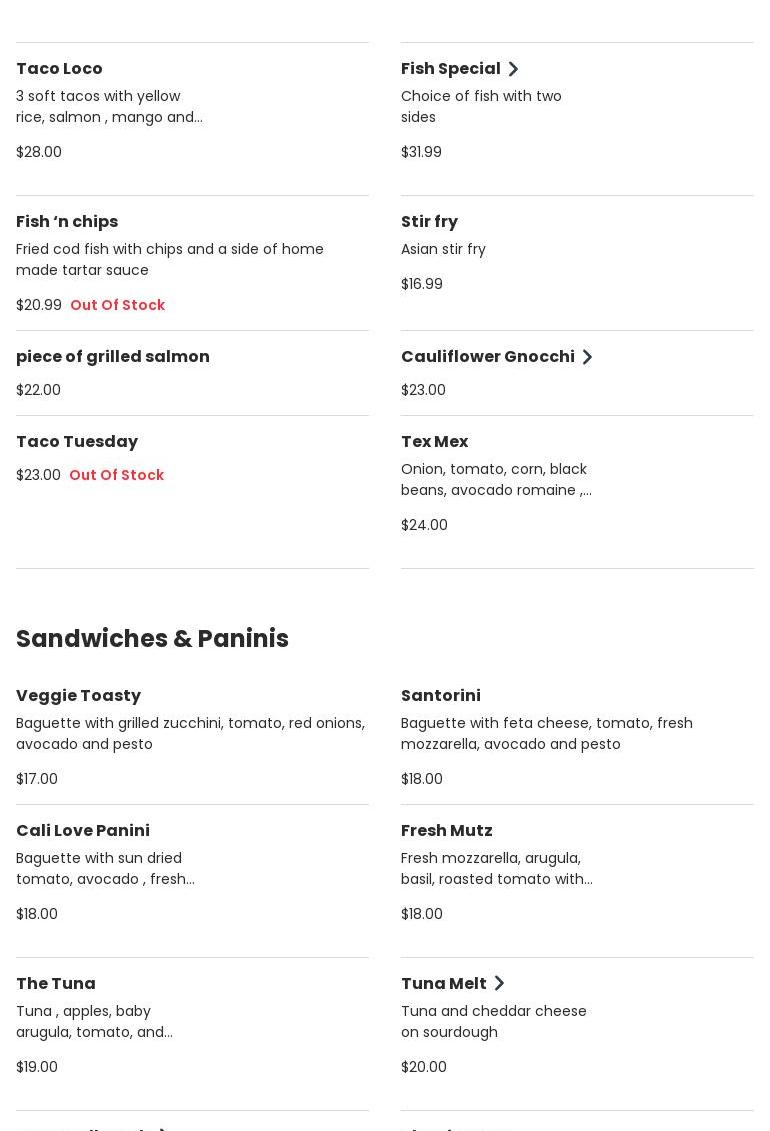Select the Taco Tuesday item
This screenshot has height=1131, width=770.
point(77,442)
